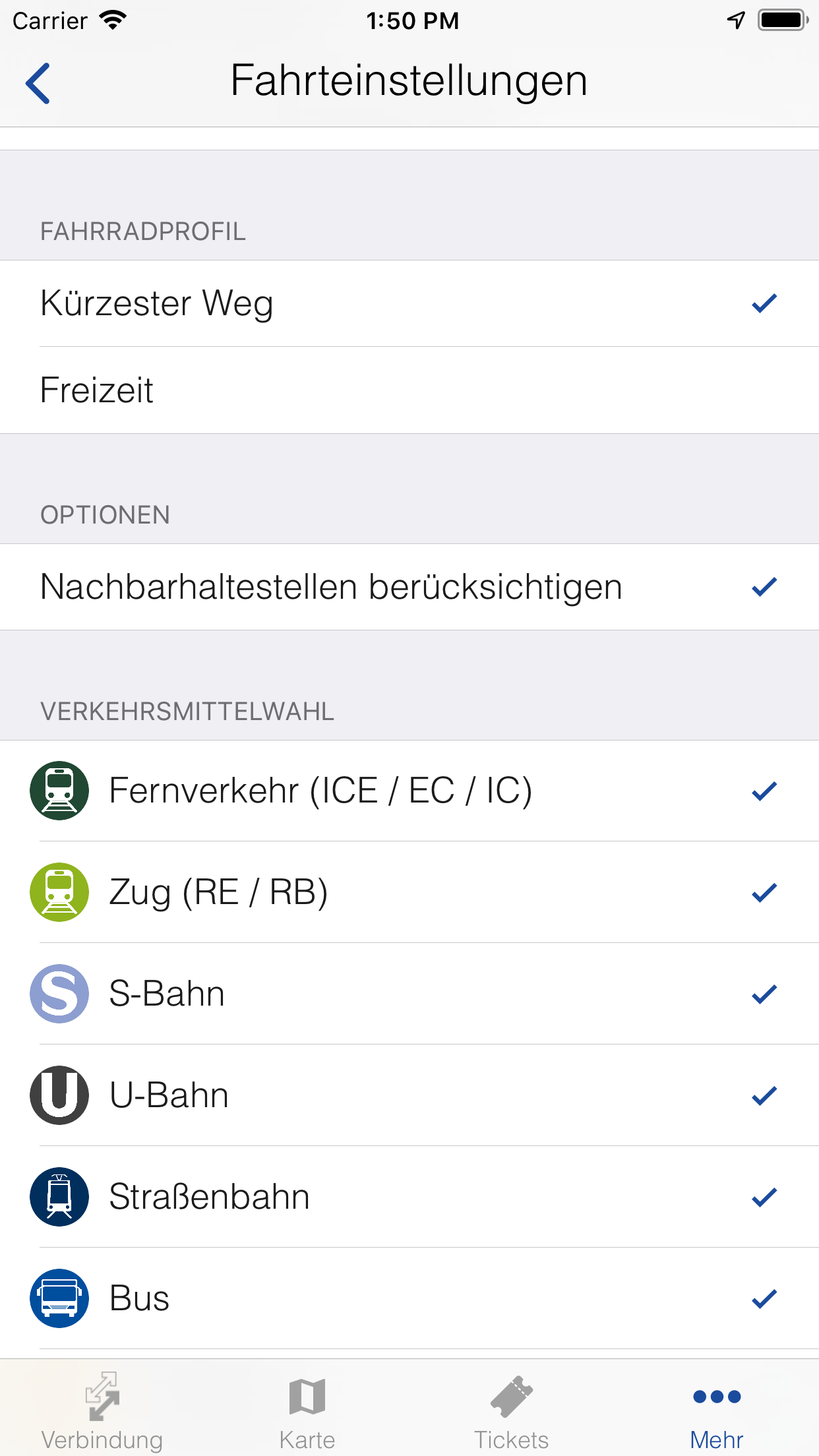
Task: Tap the Straßenbahn tram icon
Action: (x=59, y=1197)
